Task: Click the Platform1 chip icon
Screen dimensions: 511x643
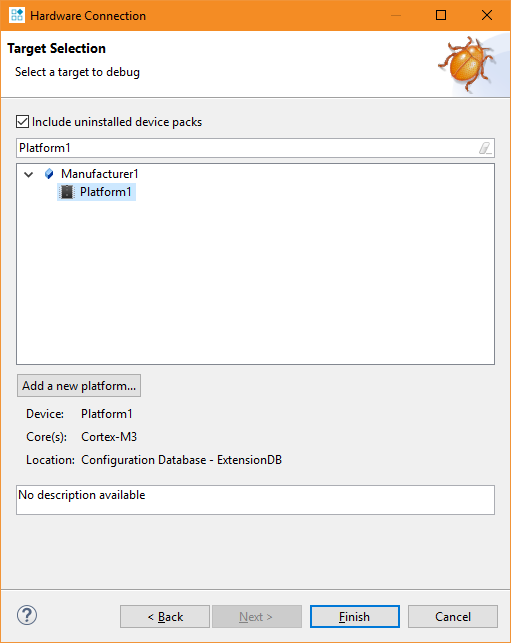Action: [67, 192]
